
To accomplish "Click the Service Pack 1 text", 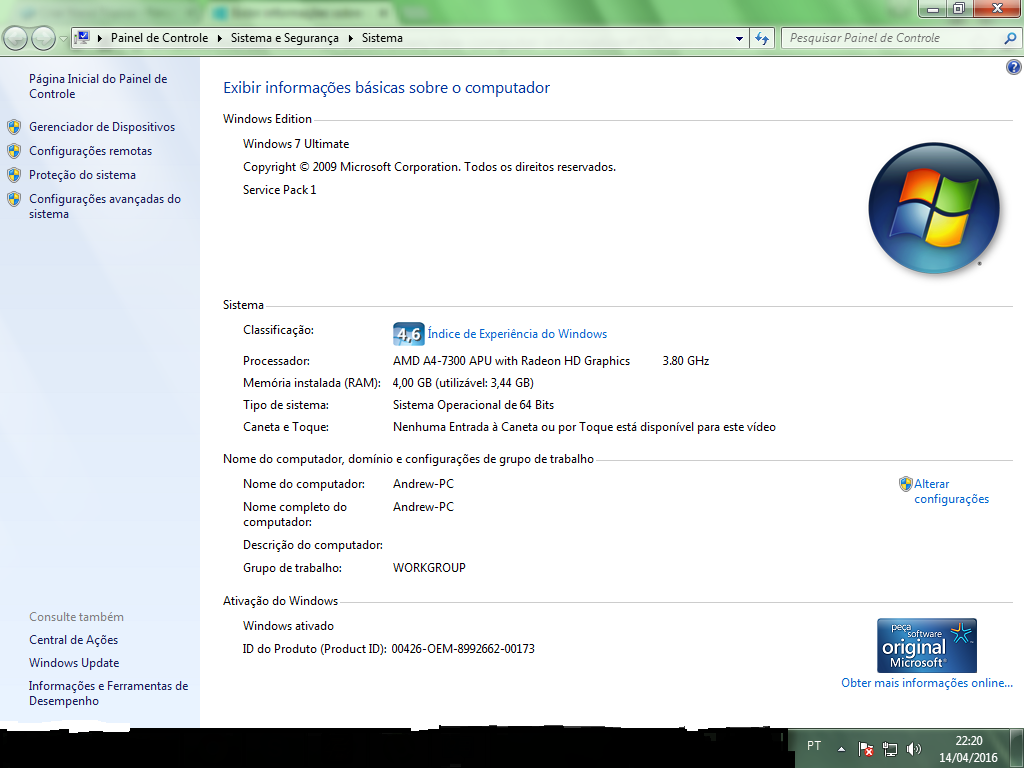I will tap(280, 190).
